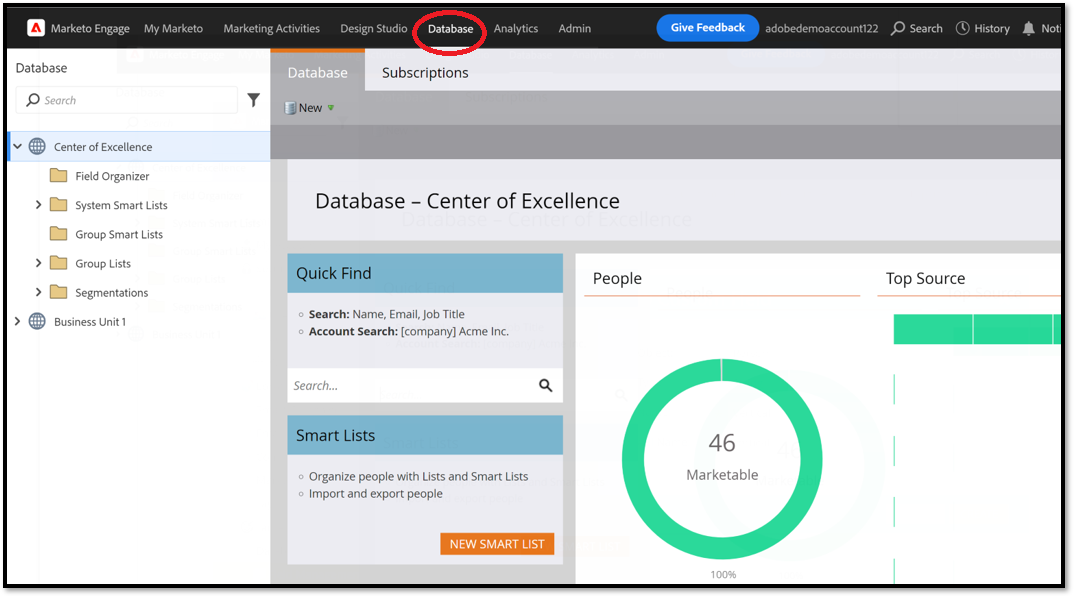The height and width of the screenshot is (597, 1074).
Task: Select Group Smart Lists in the tree
Action: (x=119, y=234)
